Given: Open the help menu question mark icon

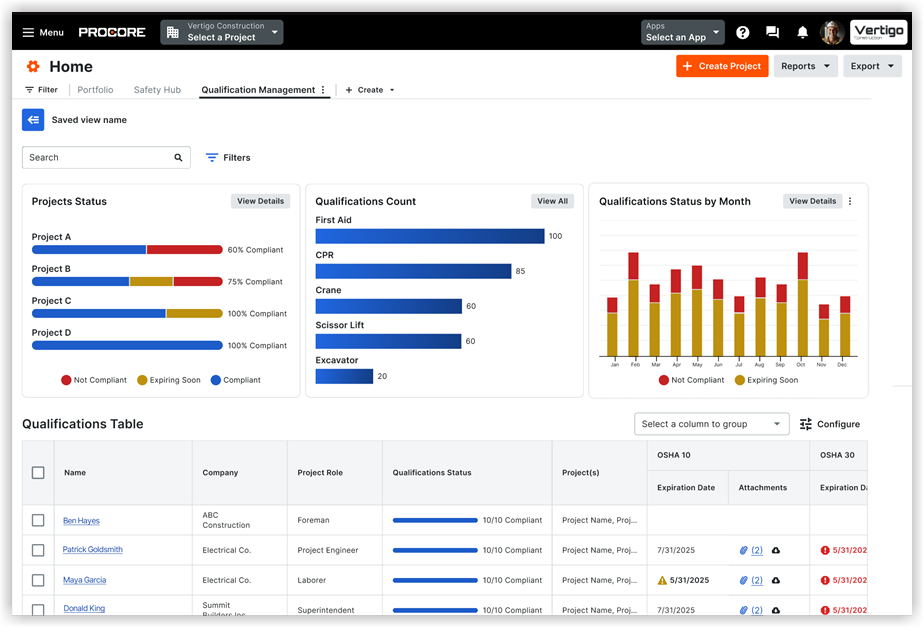Looking at the screenshot, I should (x=742, y=32).
